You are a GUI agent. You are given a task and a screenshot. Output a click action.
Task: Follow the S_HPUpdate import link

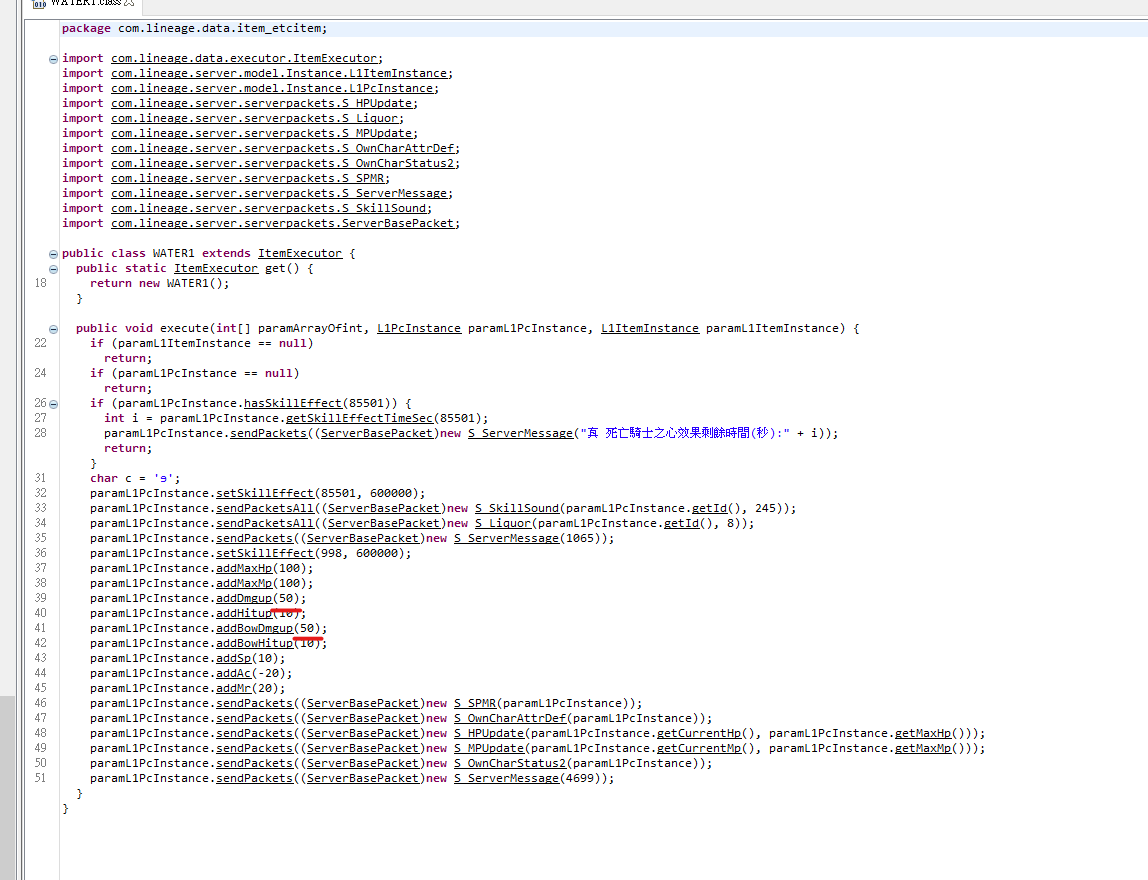click(x=261, y=103)
